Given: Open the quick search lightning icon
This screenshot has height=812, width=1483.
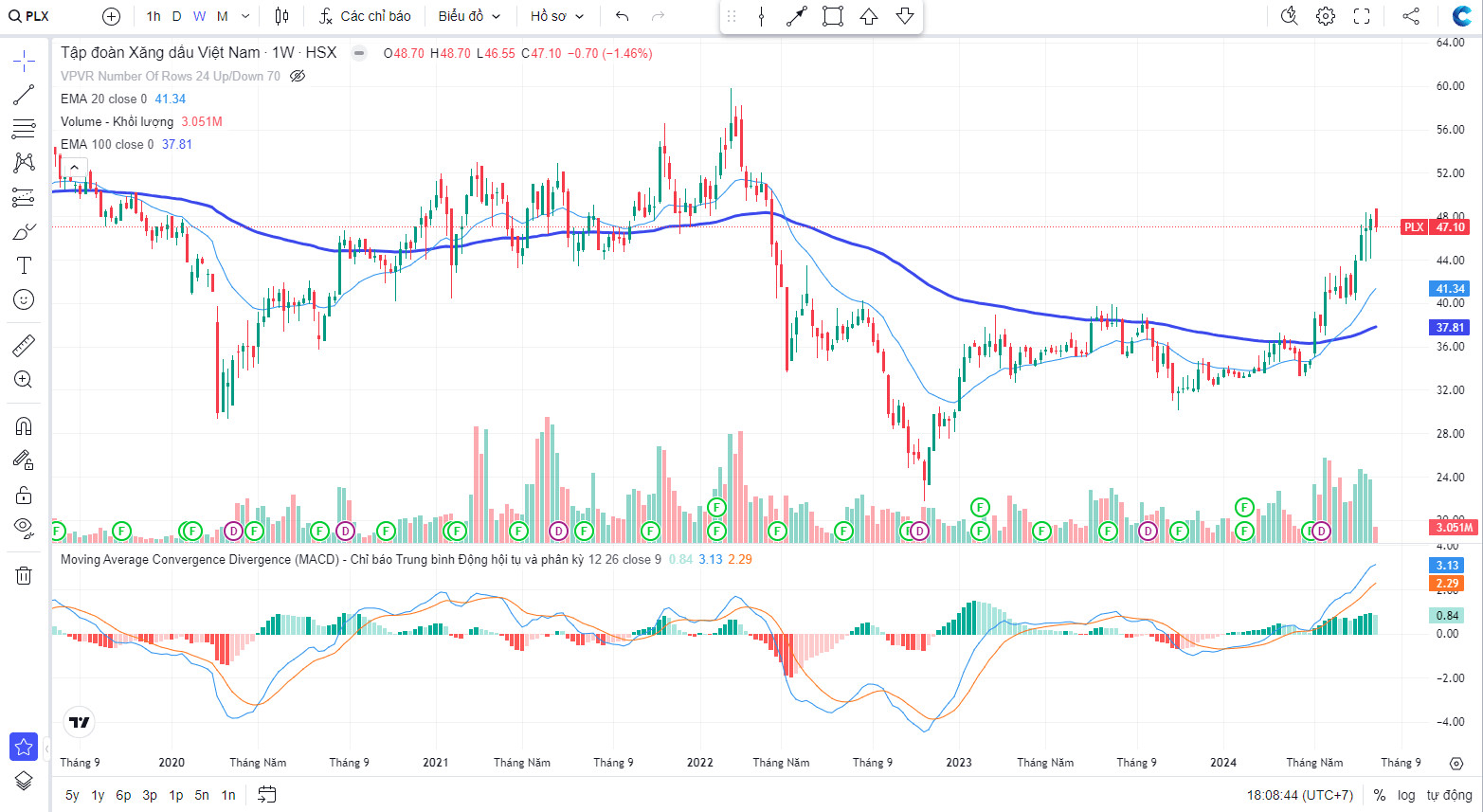Looking at the screenshot, I should 1289,16.
